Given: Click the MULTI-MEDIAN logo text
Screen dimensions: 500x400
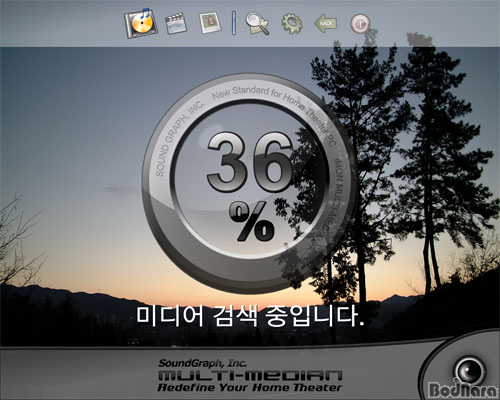Looking at the screenshot, I should pyautogui.click(x=250, y=375).
